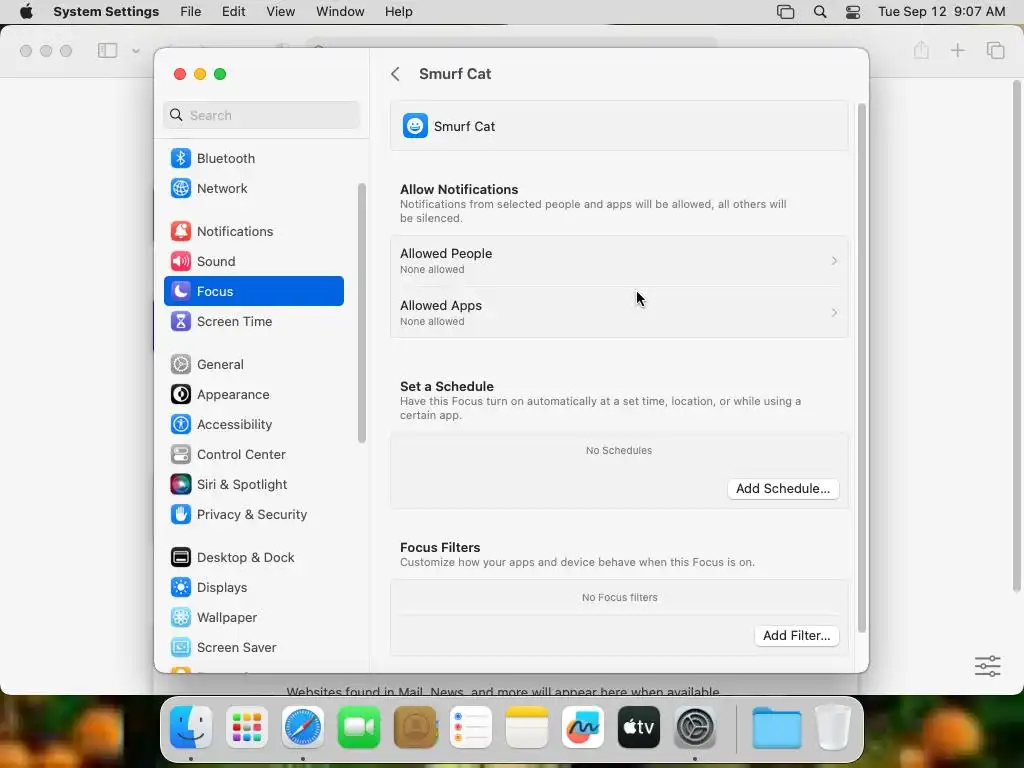This screenshot has height=768, width=1024.
Task: Open the Edit menu
Action: 233,12
